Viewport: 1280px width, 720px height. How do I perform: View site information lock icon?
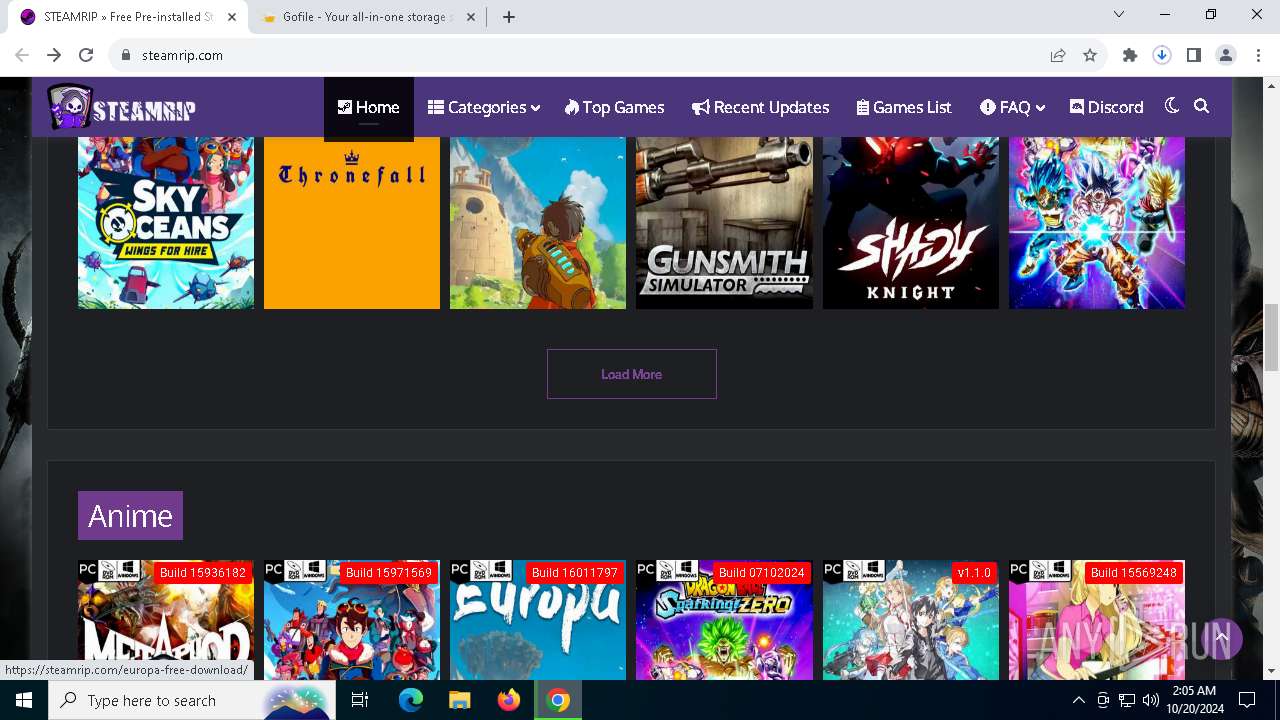[x=126, y=55]
